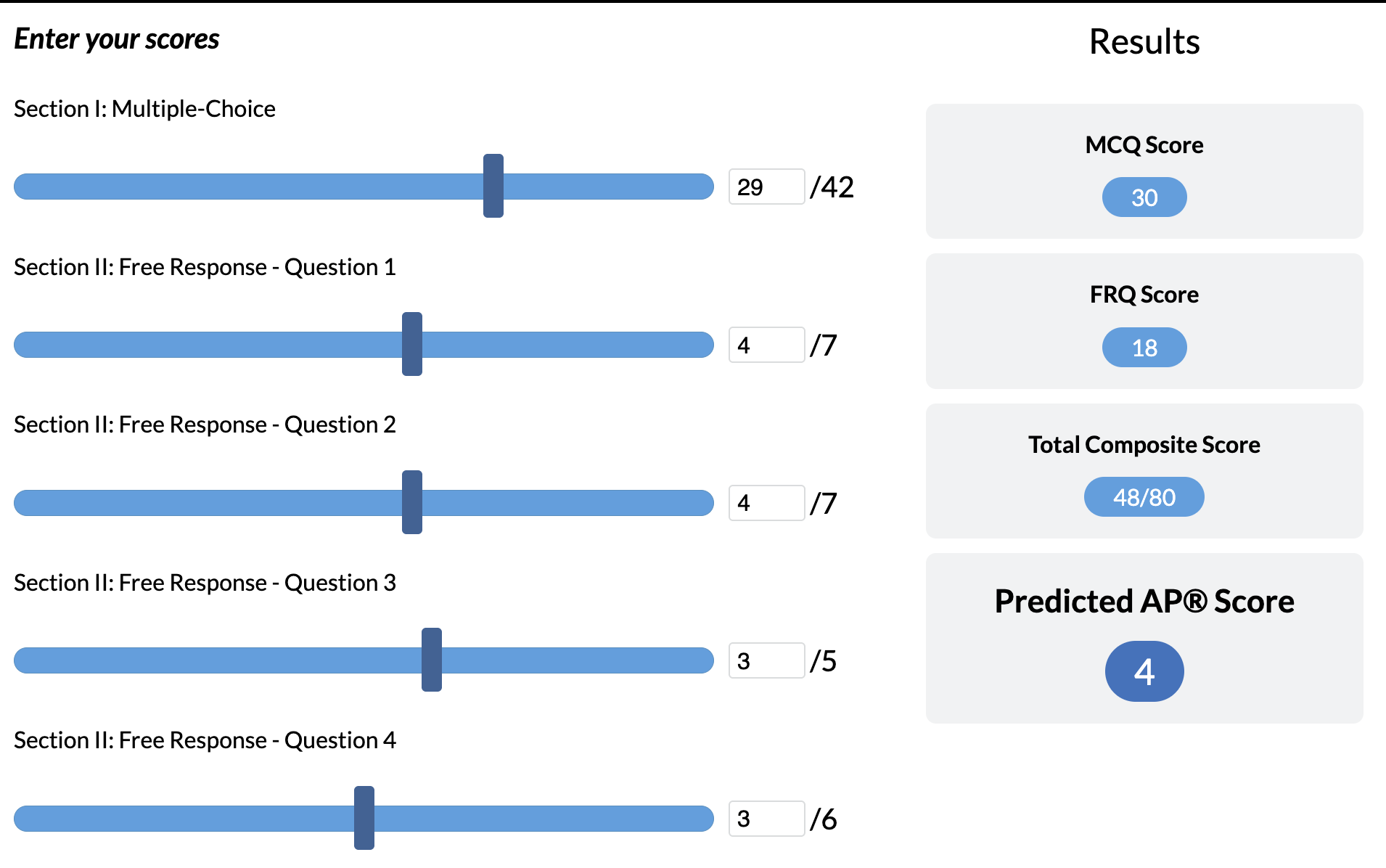
Task: Click the Question 2 score input field
Action: point(766,503)
